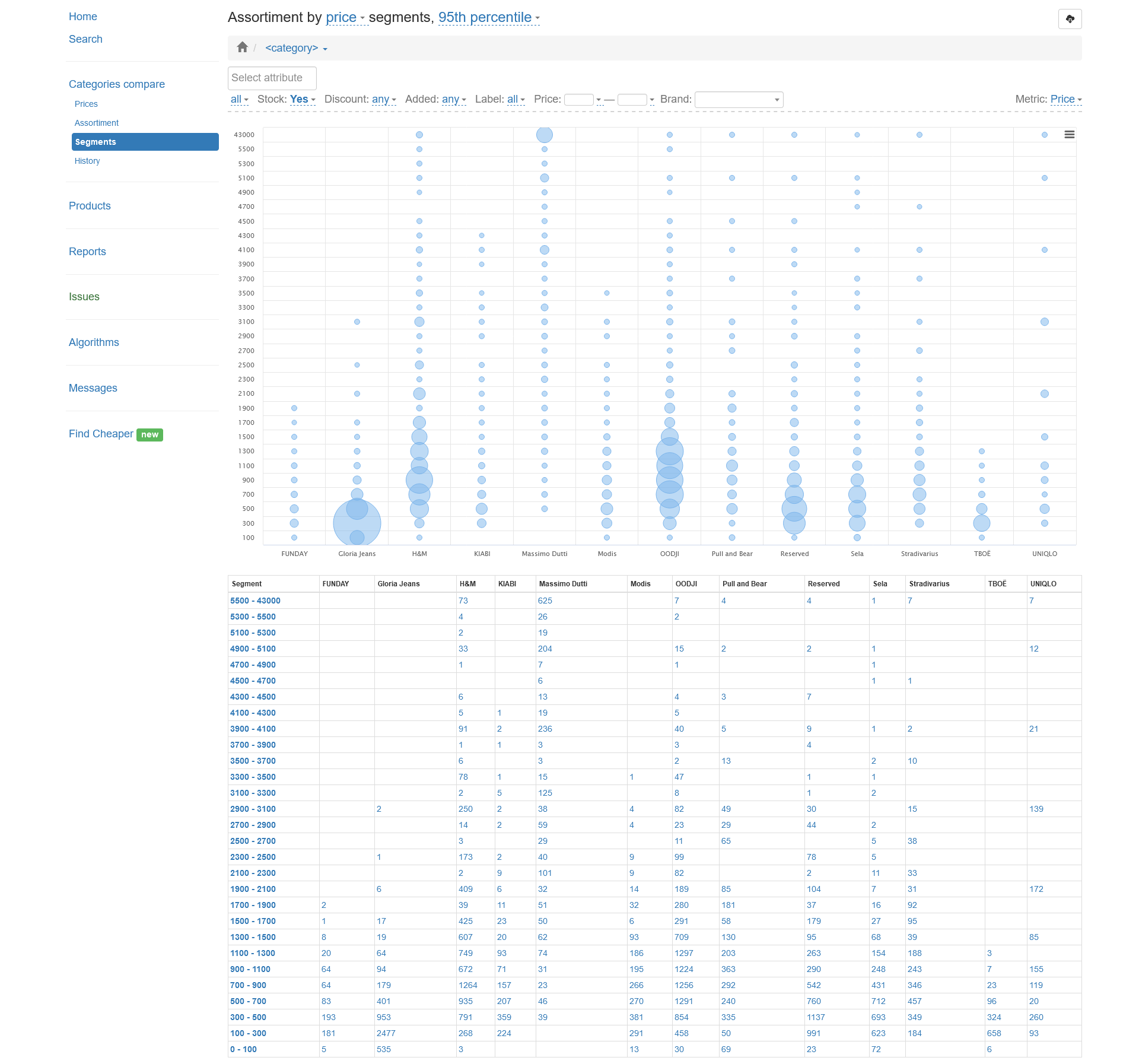Click the export/share icon top right
The height and width of the screenshot is (1064, 1139).
[x=1069, y=18]
